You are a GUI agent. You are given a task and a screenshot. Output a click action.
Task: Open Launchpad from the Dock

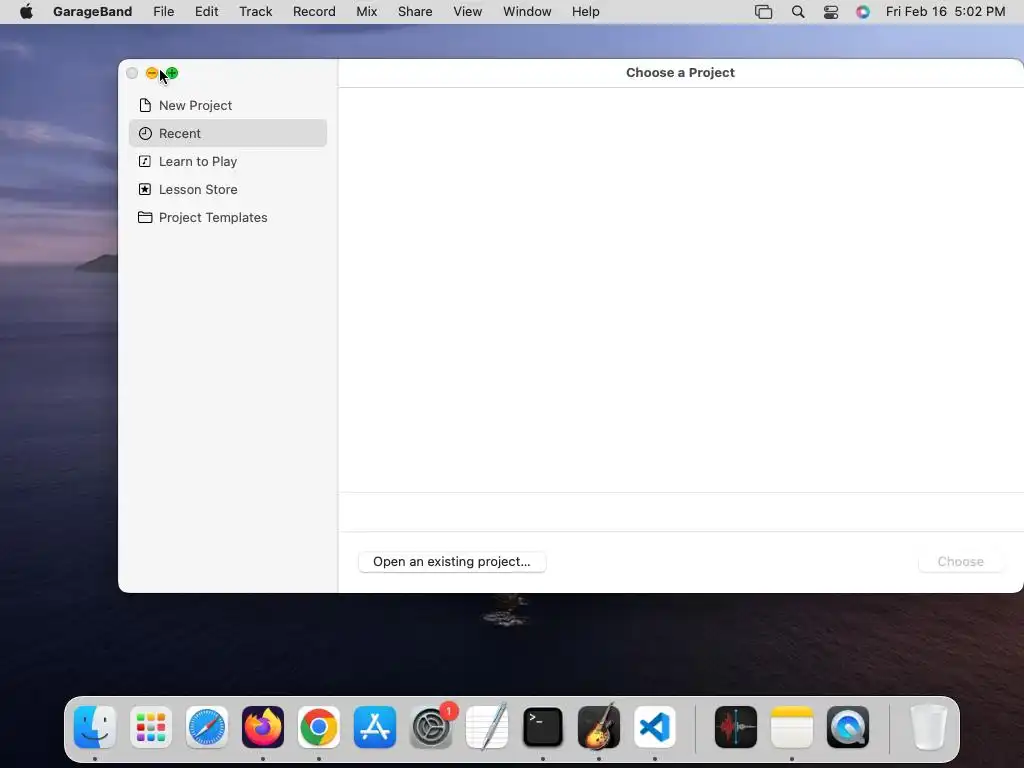coord(151,727)
